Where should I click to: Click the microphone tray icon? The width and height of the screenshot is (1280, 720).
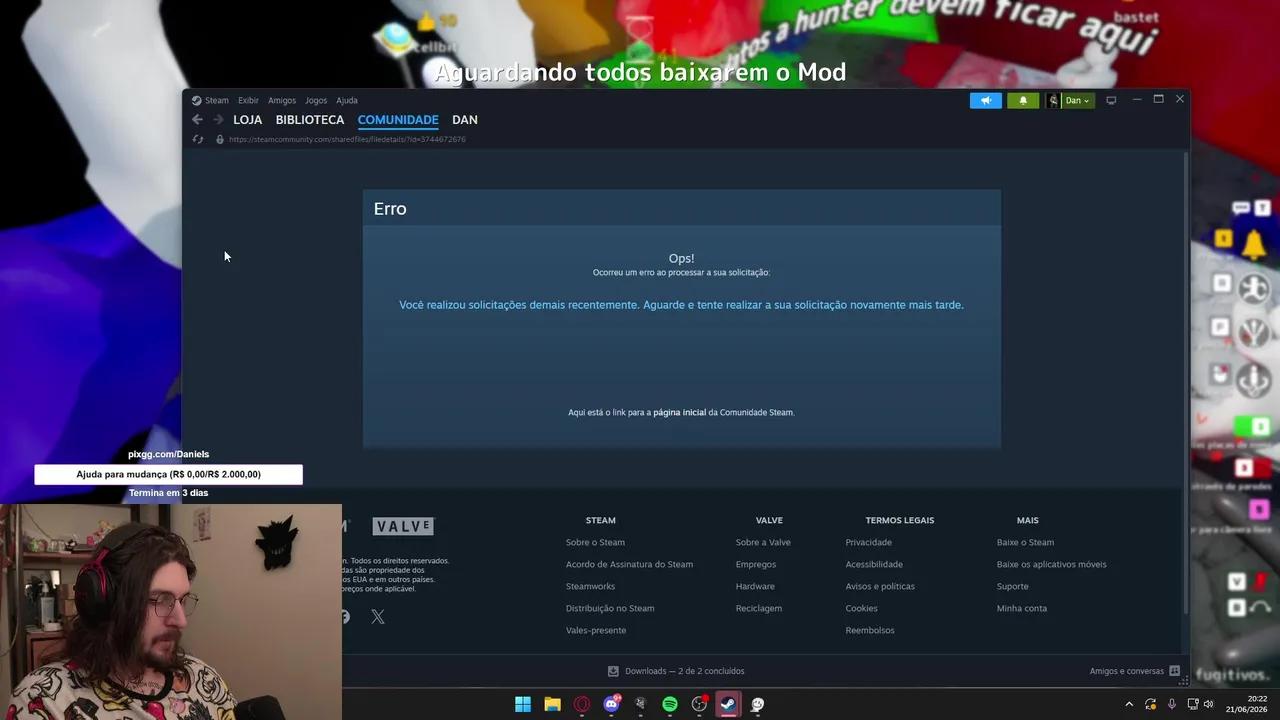(1171, 704)
